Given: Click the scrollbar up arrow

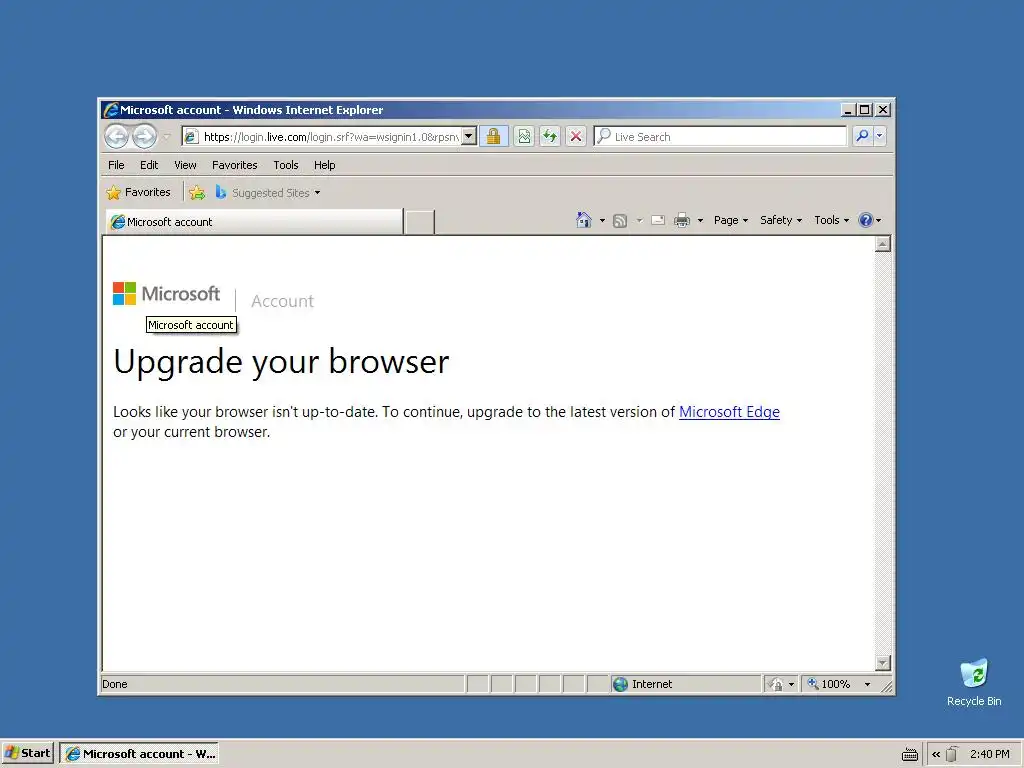Looking at the screenshot, I should (883, 244).
